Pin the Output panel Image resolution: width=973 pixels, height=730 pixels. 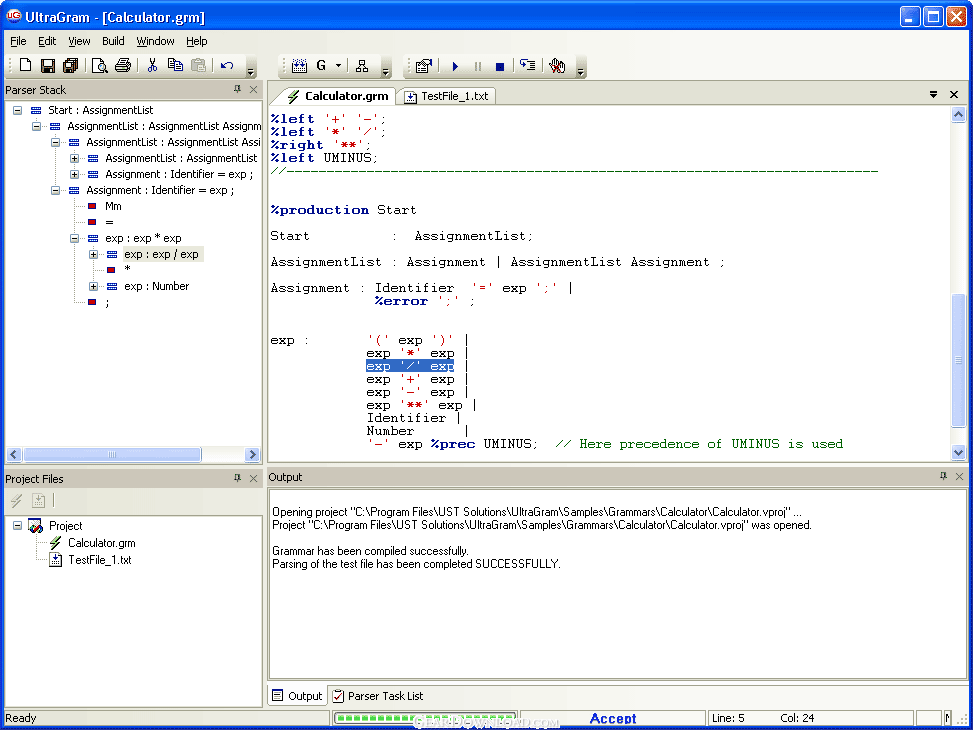pos(943,476)
